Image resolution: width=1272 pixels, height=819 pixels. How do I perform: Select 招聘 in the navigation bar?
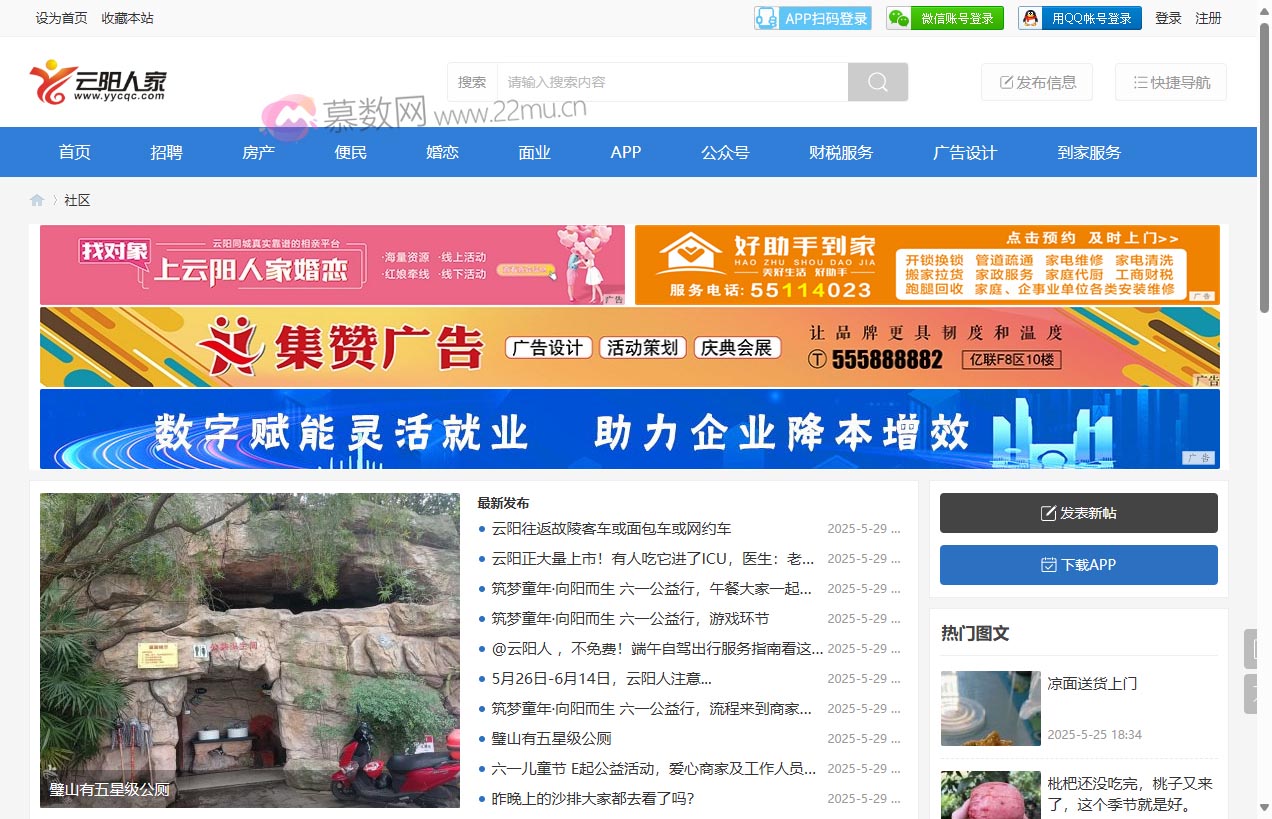coord(166,152)
